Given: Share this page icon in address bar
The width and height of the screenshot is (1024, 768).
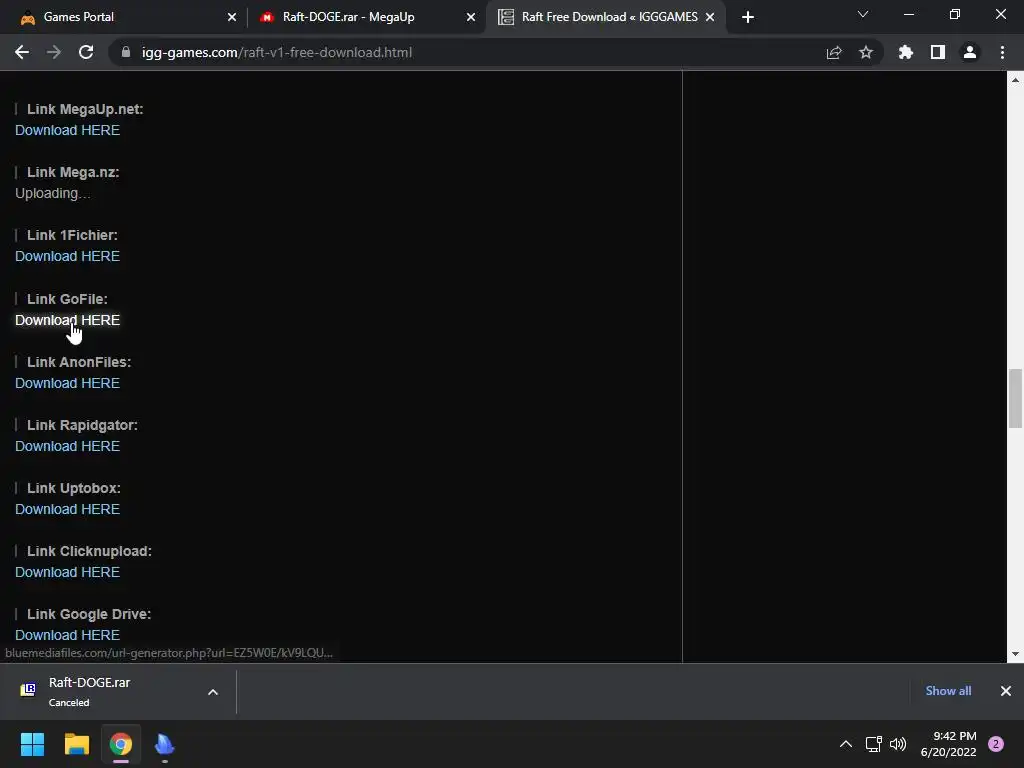Looking at the screenshot, I should pyautogui.click(x=834, y=52).
